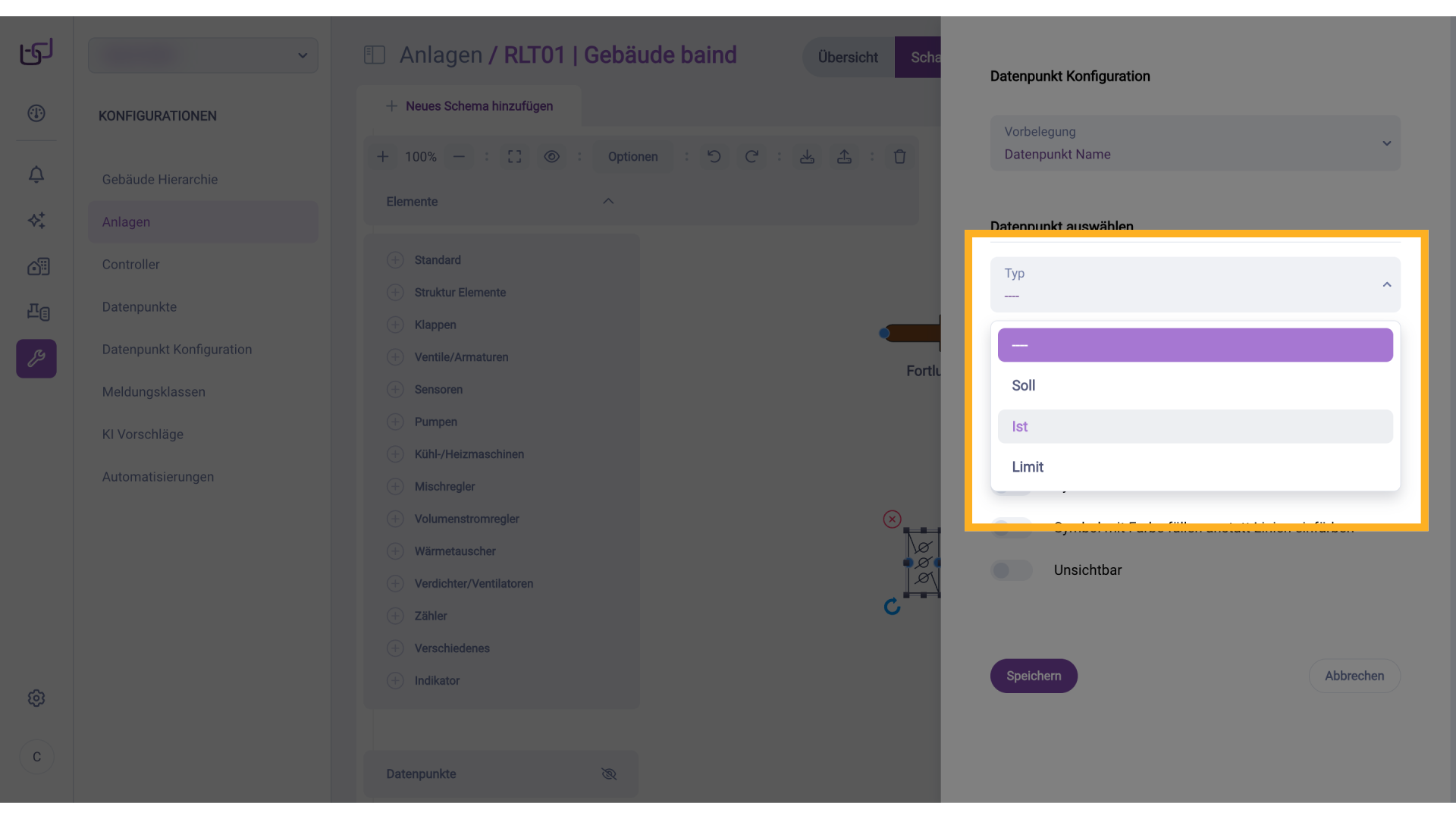Click the fullscreen fit icon in toolbar
This screenshot has height=819, width=1456.
tap(515, 156)
